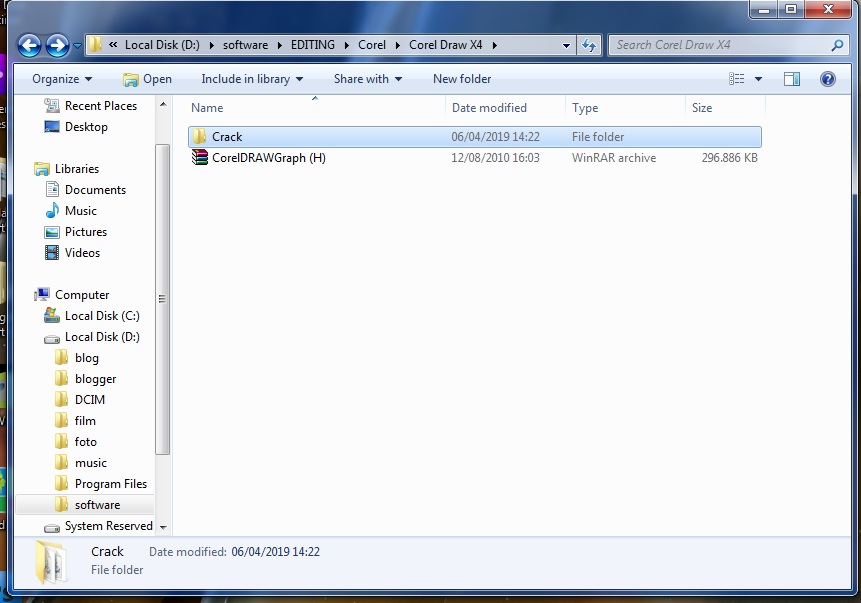Open the Share with menu
The width and height of the screenshot is (861, 603).
coord(368,79)
